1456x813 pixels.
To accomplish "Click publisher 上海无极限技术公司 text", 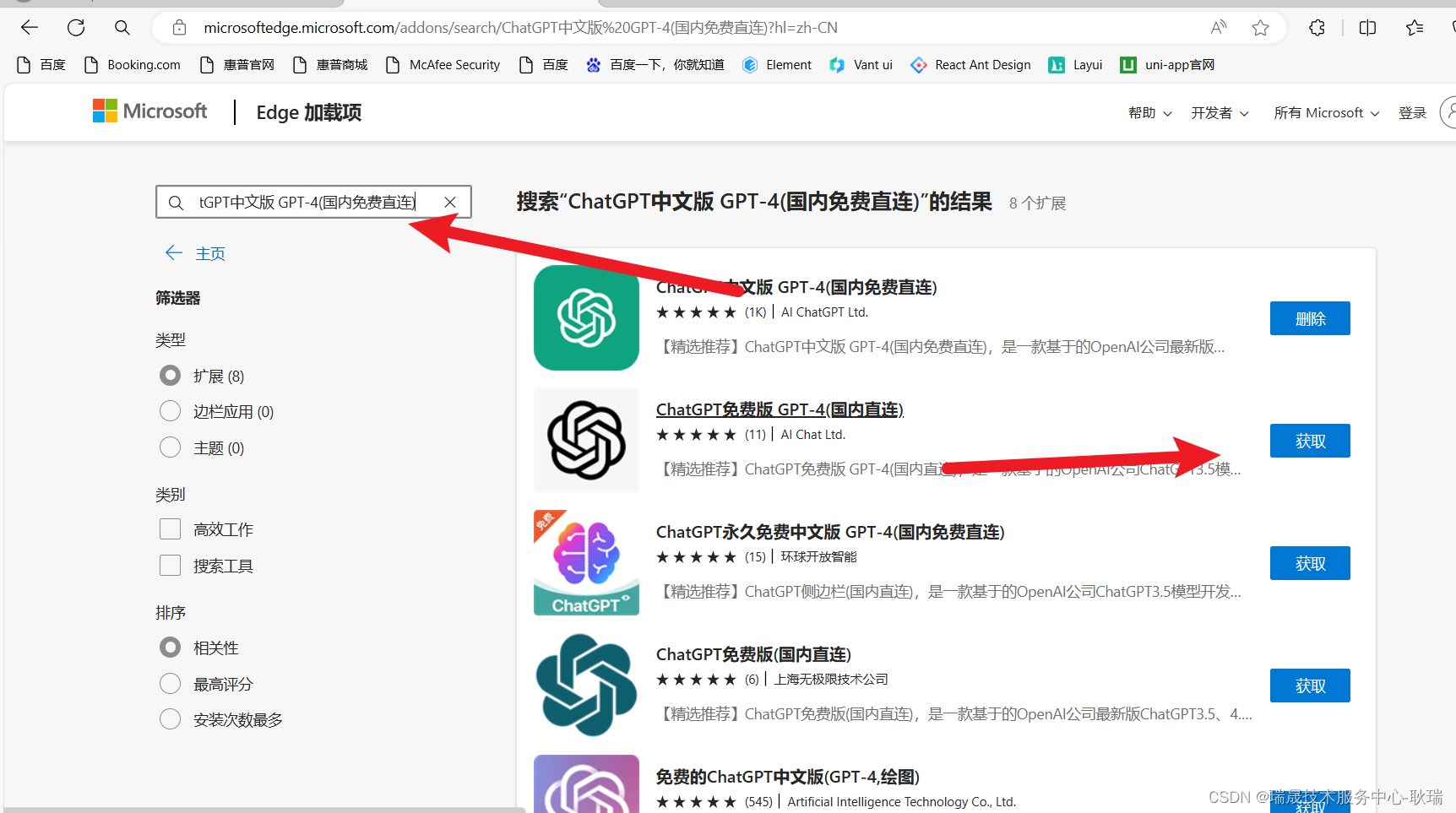I will (x=831, y=680).
